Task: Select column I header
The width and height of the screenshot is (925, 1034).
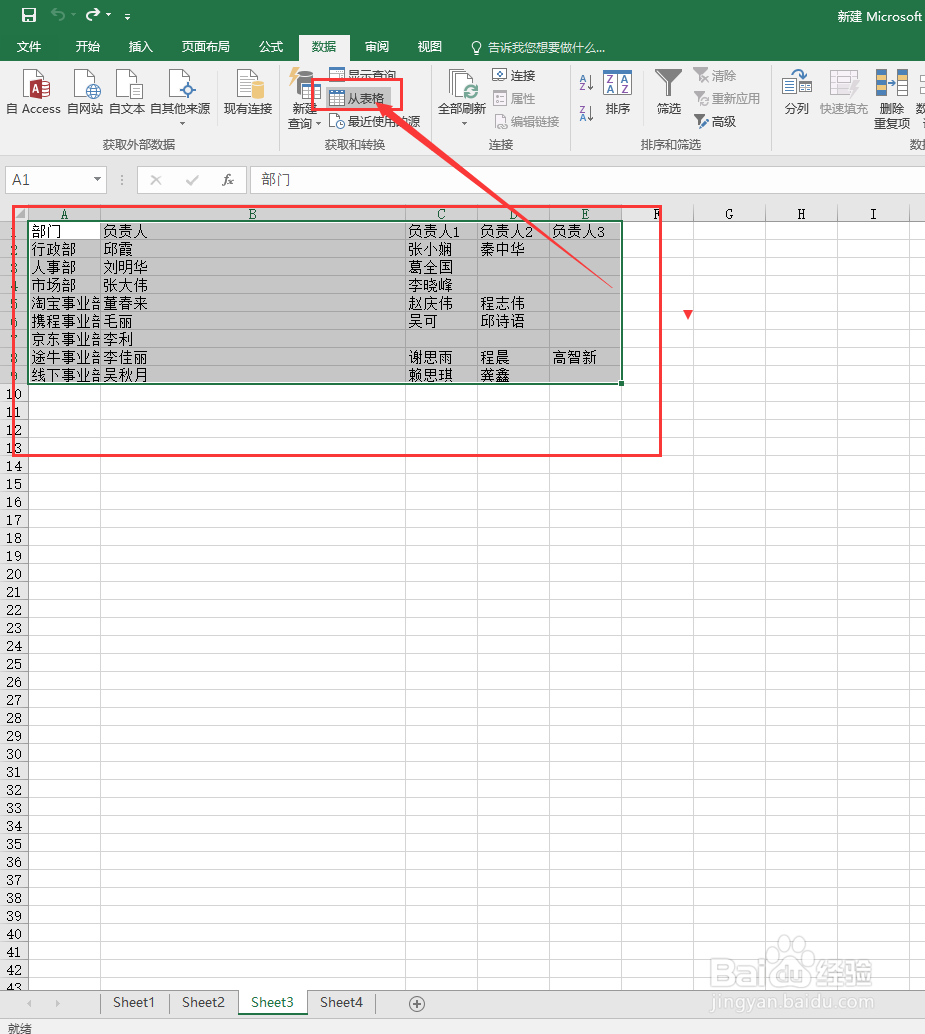Action: [x=873, y=214]
